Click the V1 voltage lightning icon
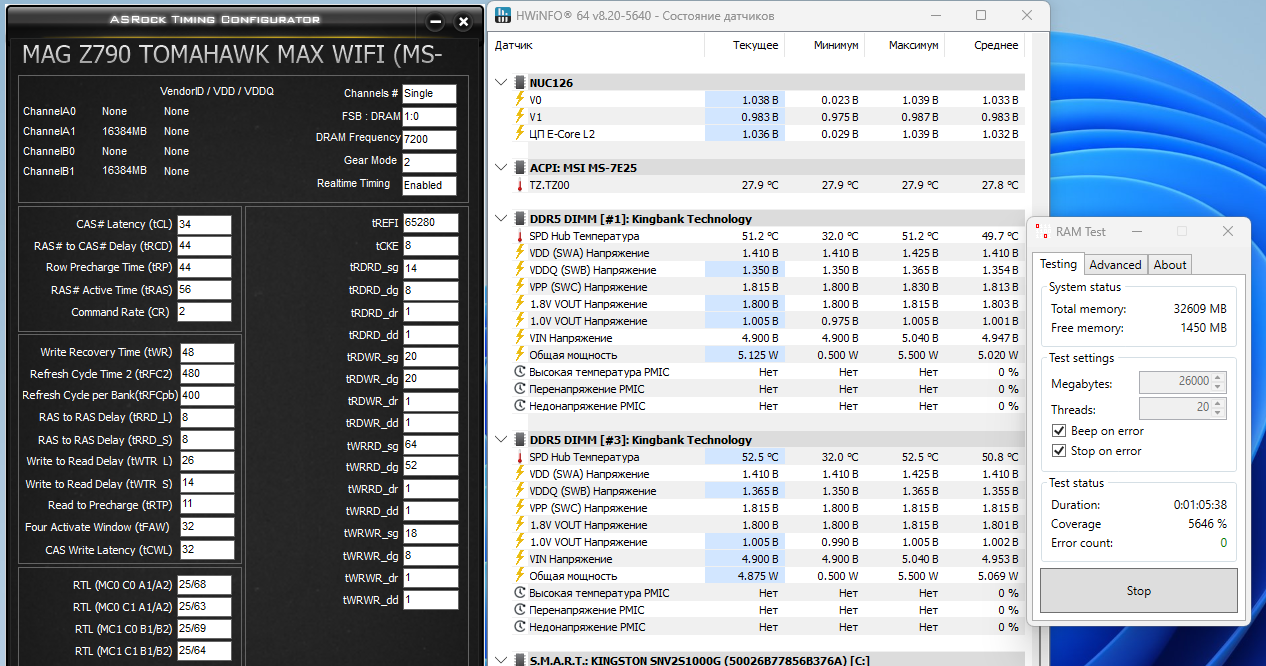1266x666 pixels. pyautogui.click(x=520, y=117)
